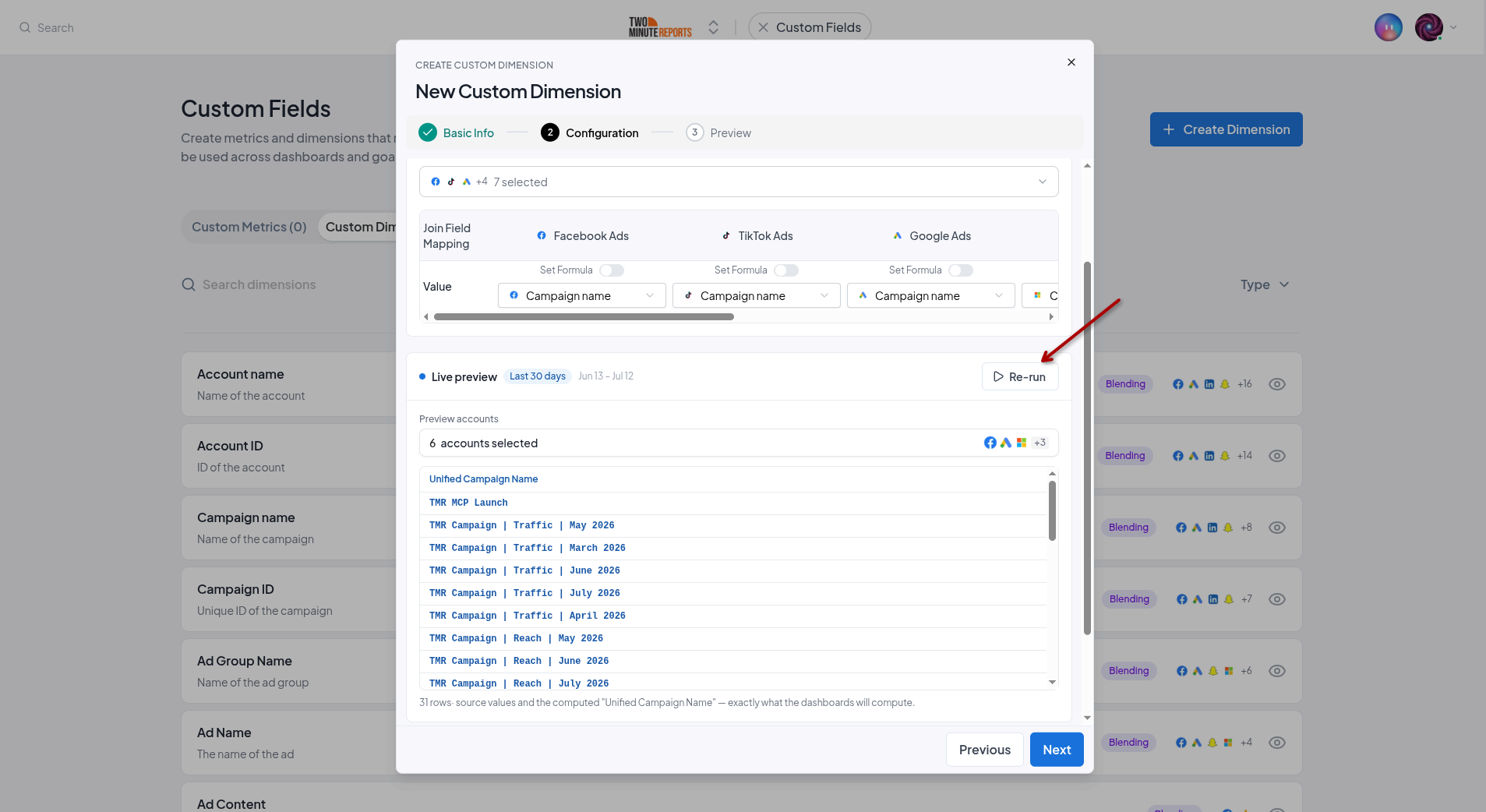Click the Next button
Viewport: 1486px width, 812px height.
[1057, 750]
